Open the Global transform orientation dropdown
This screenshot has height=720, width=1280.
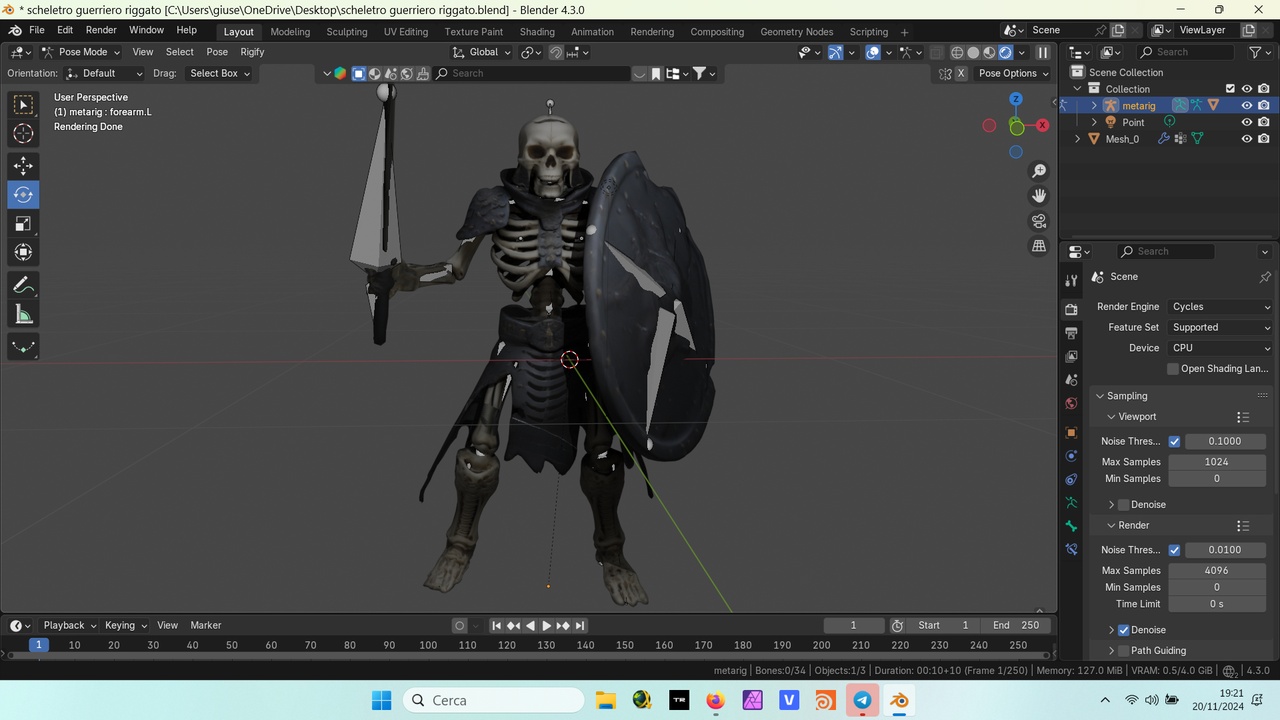(x=482, y=52)
